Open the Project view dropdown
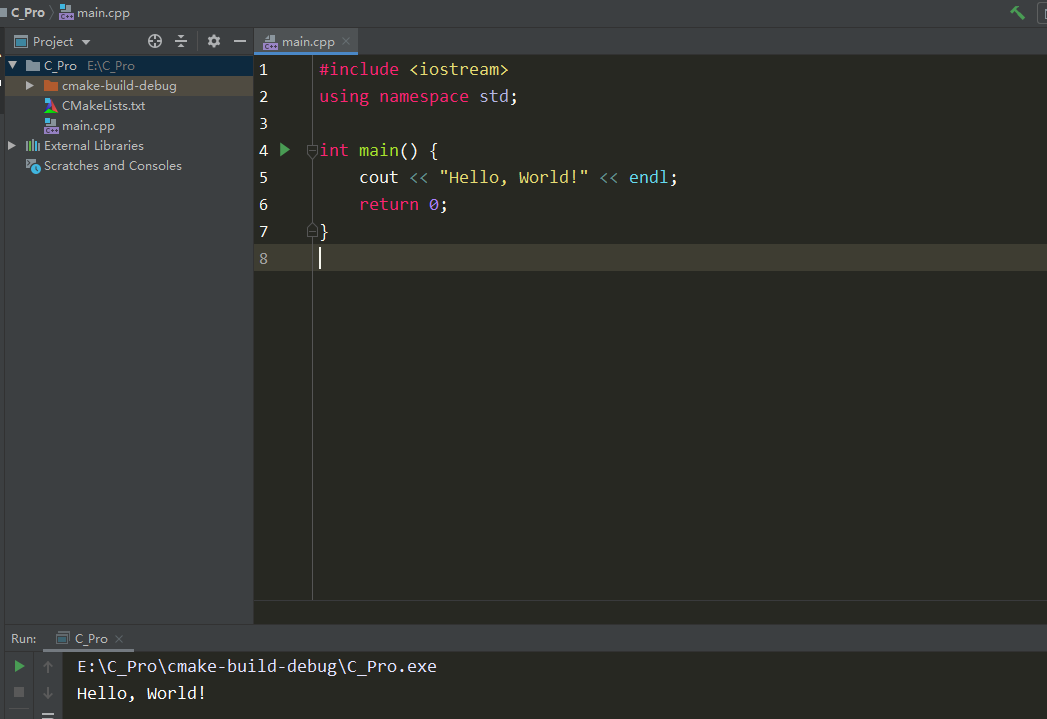The height and width of the screenshot is (719, 1047). 86,42
